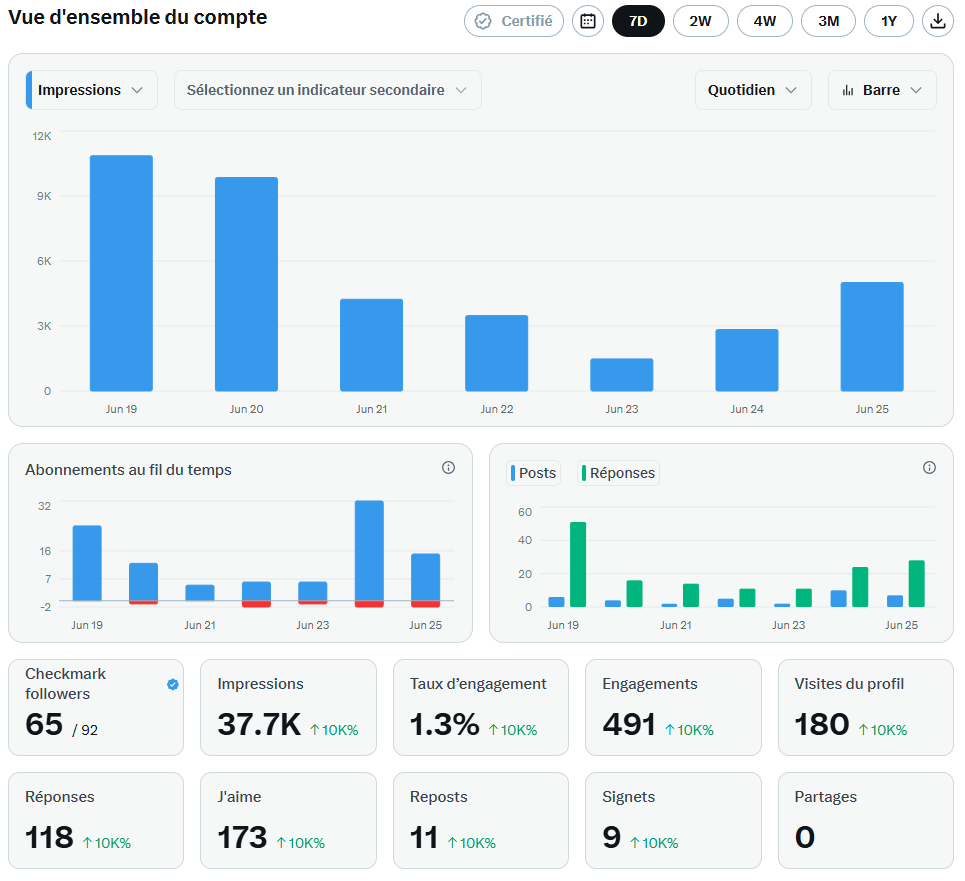The height and width of the screenshot is (881, 965).
Task: Click the Jun 19 green Réponses bar
Action: pos(578,565)
